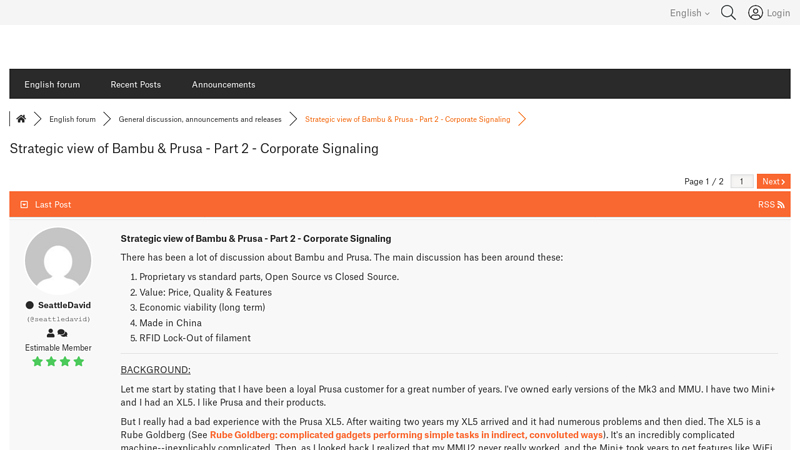800x450 pixels.
Task: Click English forum breadcrumb link
Action: pos(72,119)
